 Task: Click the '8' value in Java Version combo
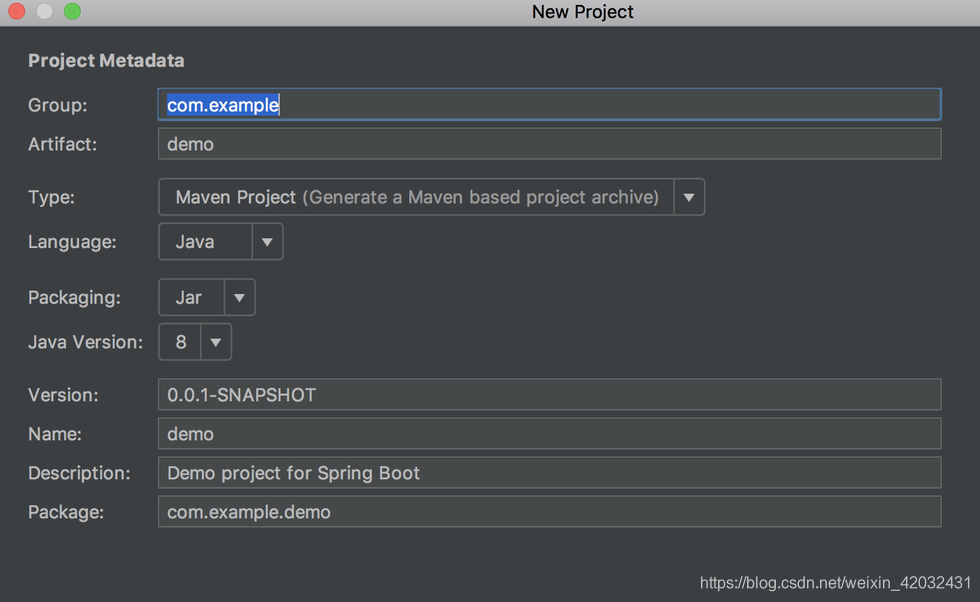point(181,342)
